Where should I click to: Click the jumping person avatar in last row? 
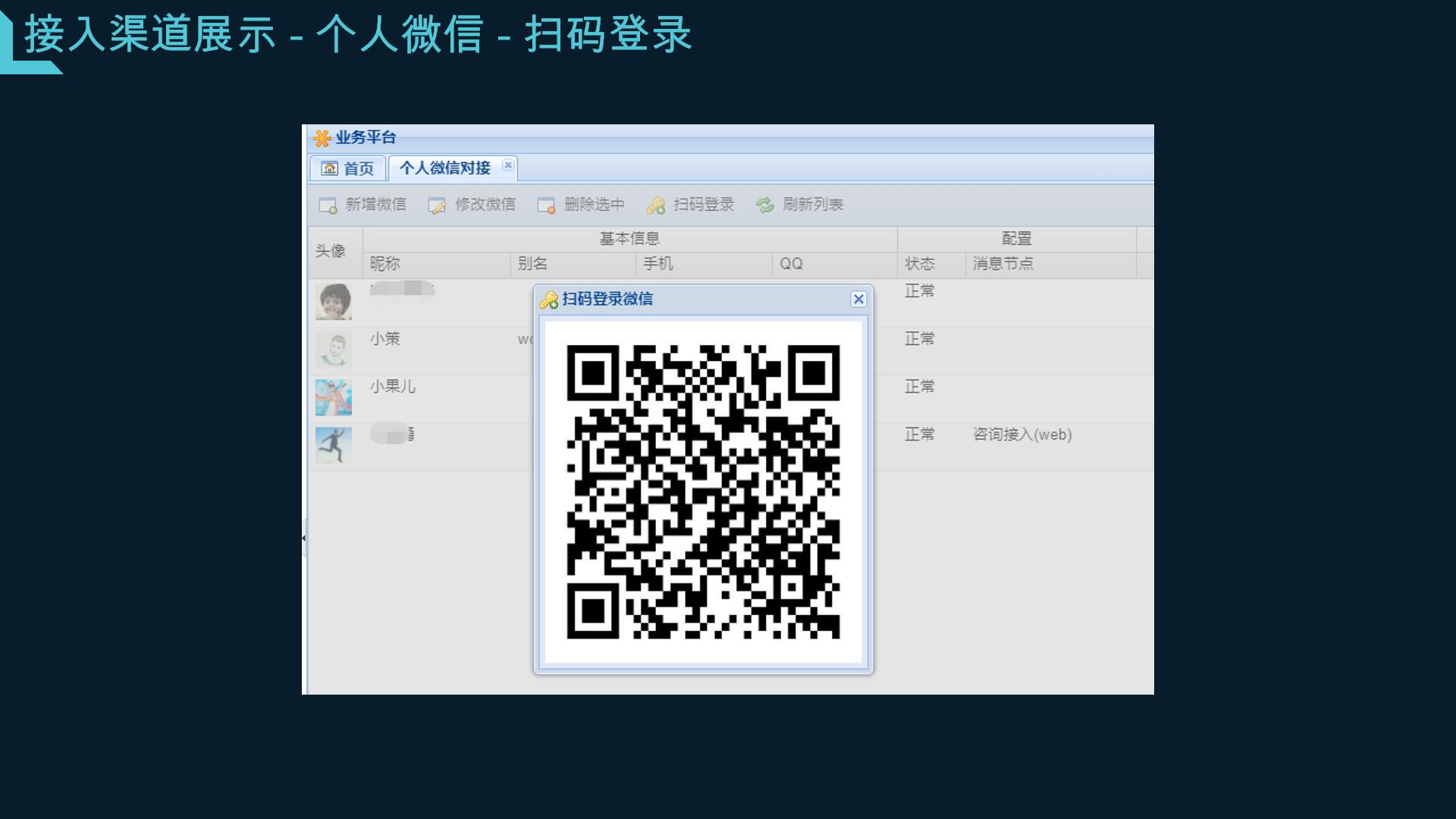[334, 445]
